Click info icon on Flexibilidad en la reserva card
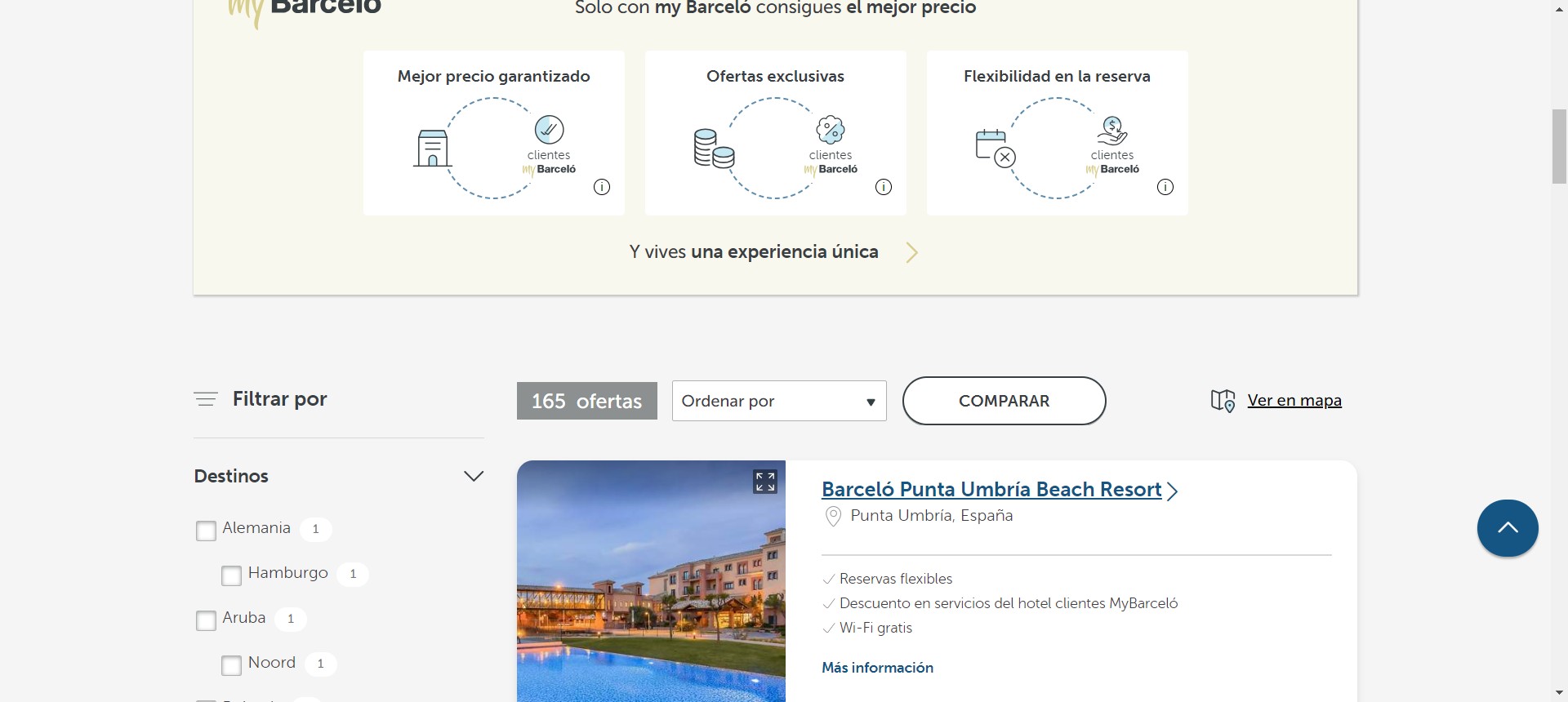This screenshot has width=1568, height=702. click(x=1165, y=187)
